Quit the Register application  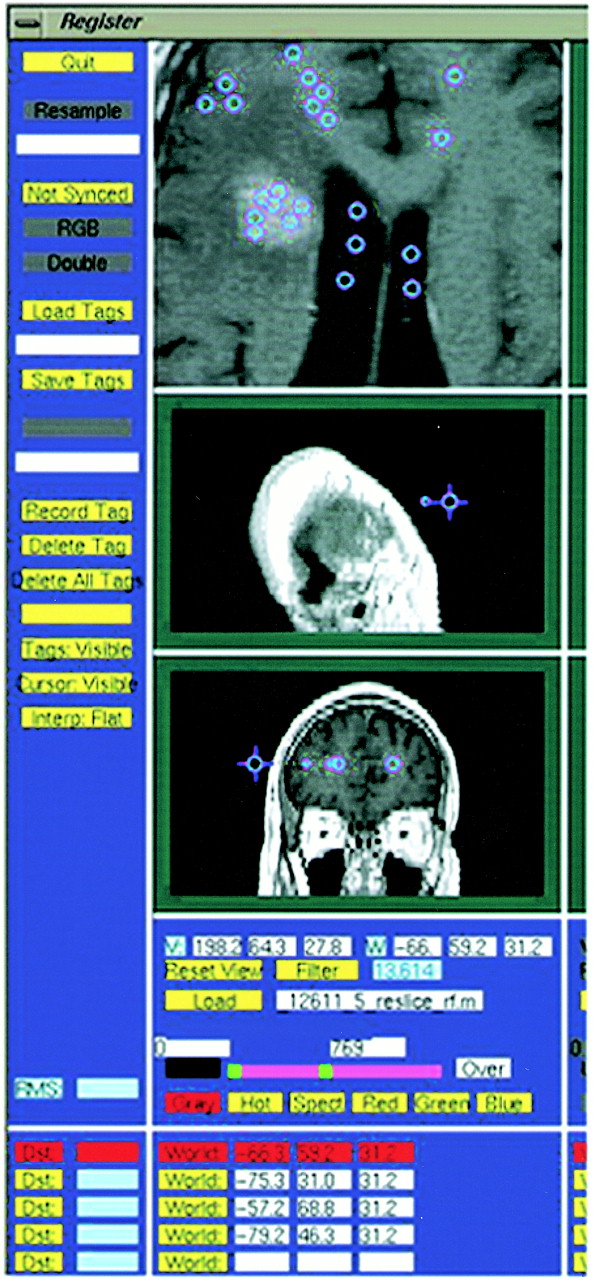77,62
